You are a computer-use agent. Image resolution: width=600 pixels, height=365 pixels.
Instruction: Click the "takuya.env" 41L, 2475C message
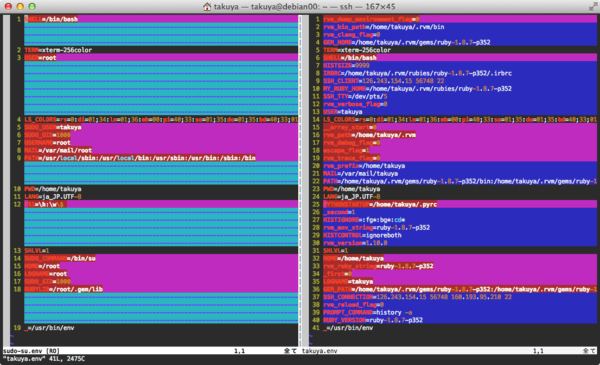pyautogui.click(x=44, y=359)
